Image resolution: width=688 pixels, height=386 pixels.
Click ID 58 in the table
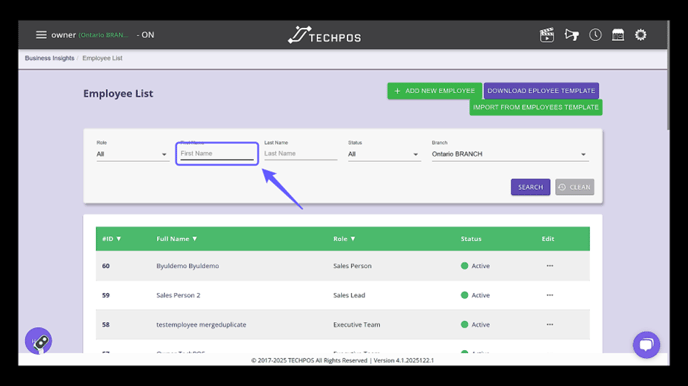(x=106, y=325)
